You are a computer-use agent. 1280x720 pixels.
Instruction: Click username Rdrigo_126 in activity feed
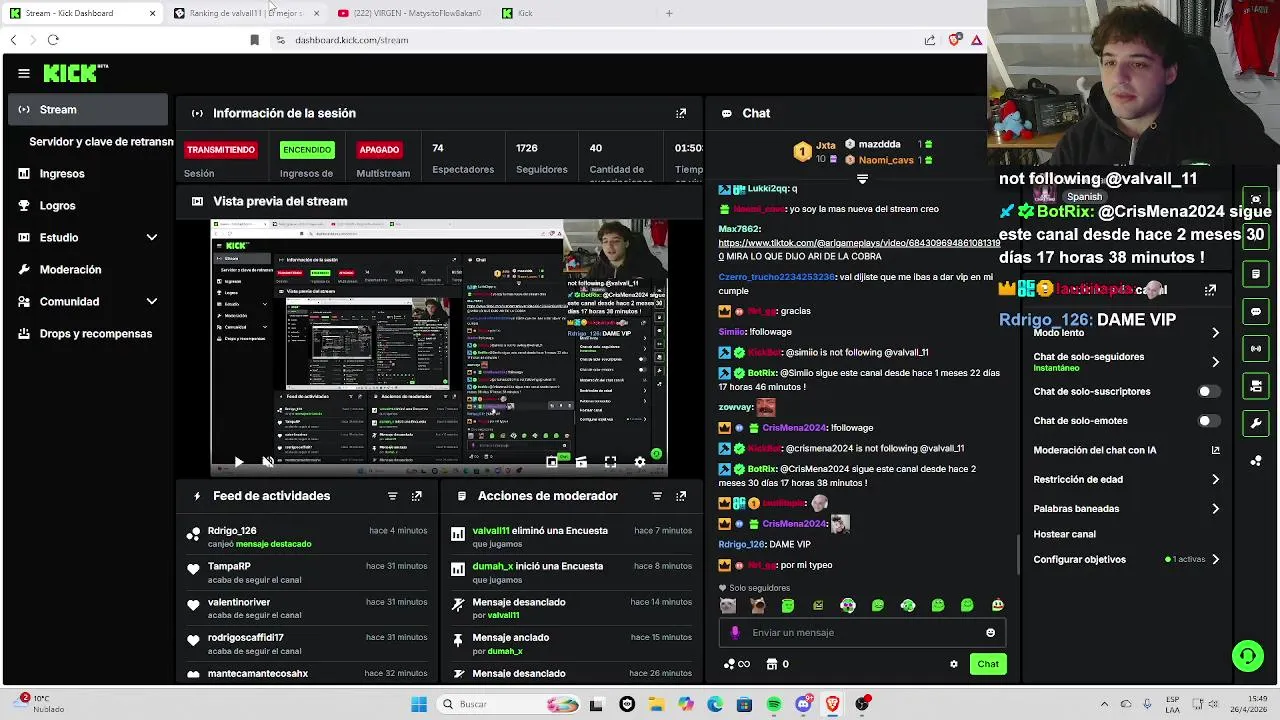232,531
